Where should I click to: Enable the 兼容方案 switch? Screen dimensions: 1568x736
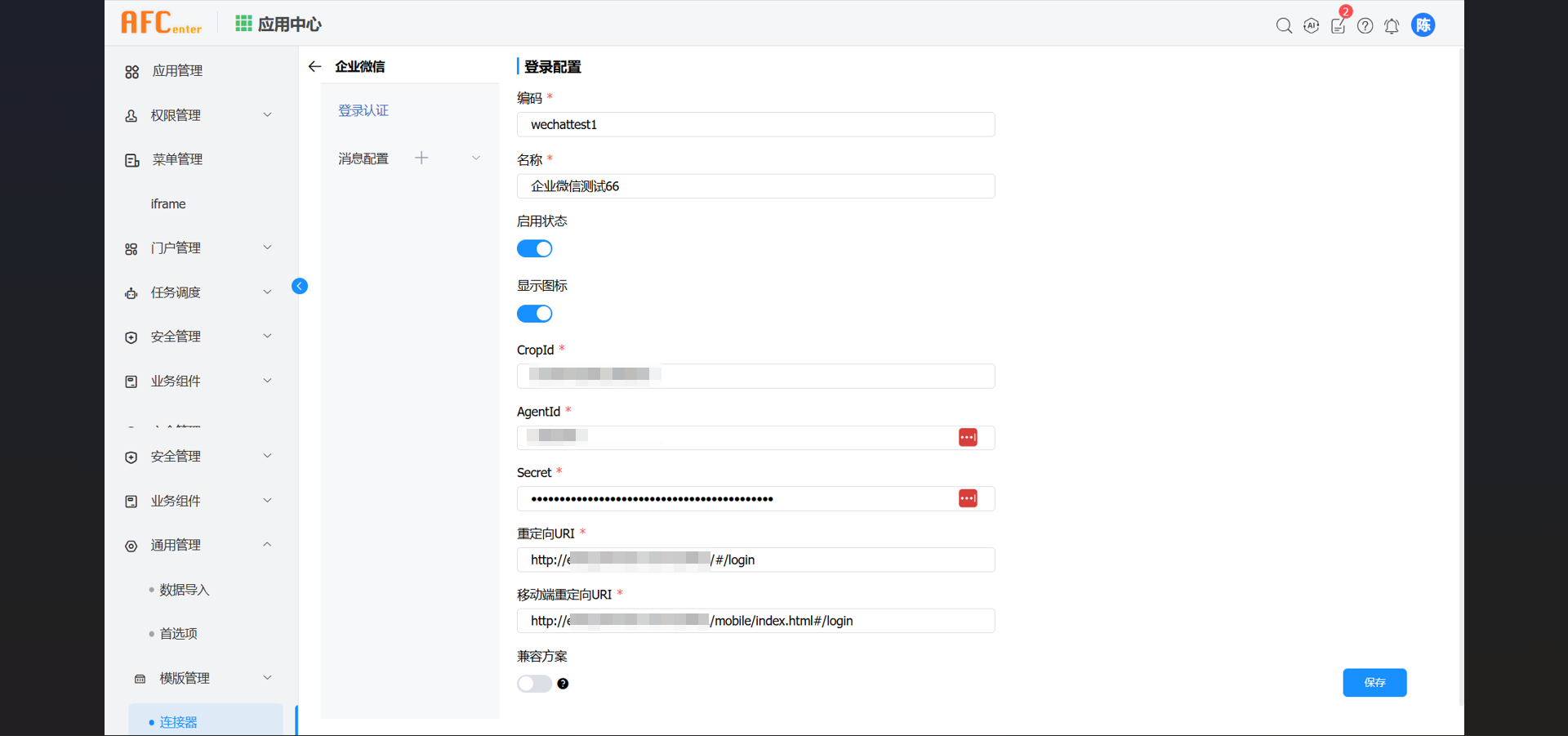click(x=534, y=684)
